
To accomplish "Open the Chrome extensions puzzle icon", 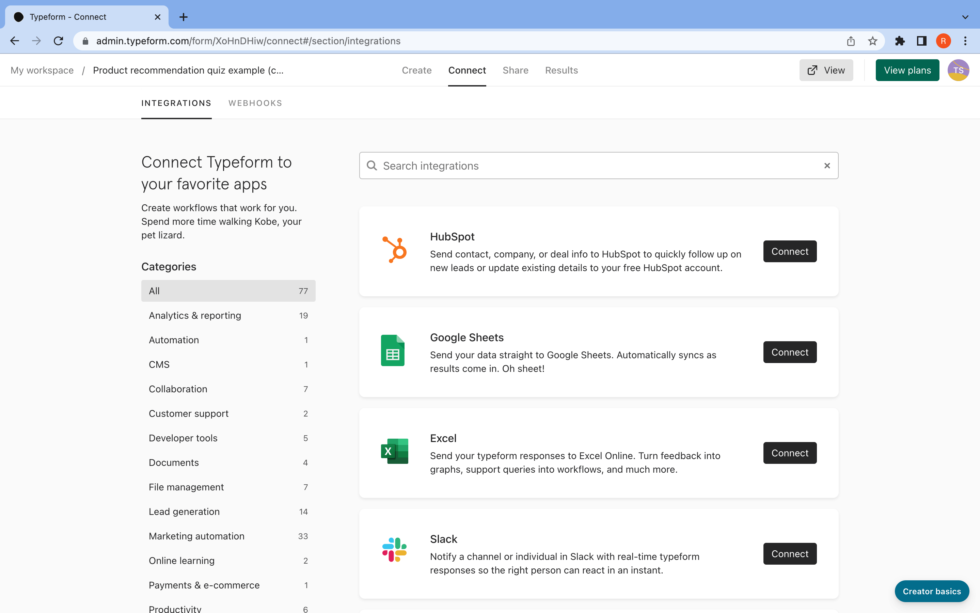I will click(x=899, y=43).
